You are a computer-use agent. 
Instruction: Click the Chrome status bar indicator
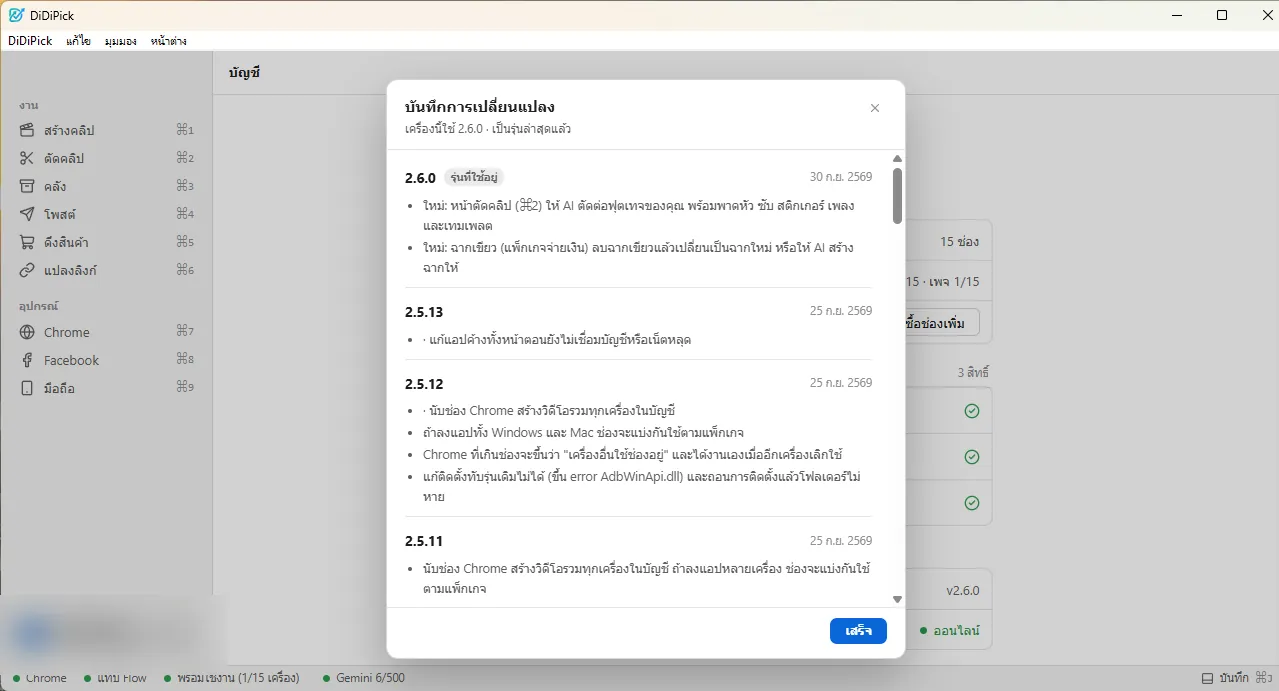[x=39, y=678]
